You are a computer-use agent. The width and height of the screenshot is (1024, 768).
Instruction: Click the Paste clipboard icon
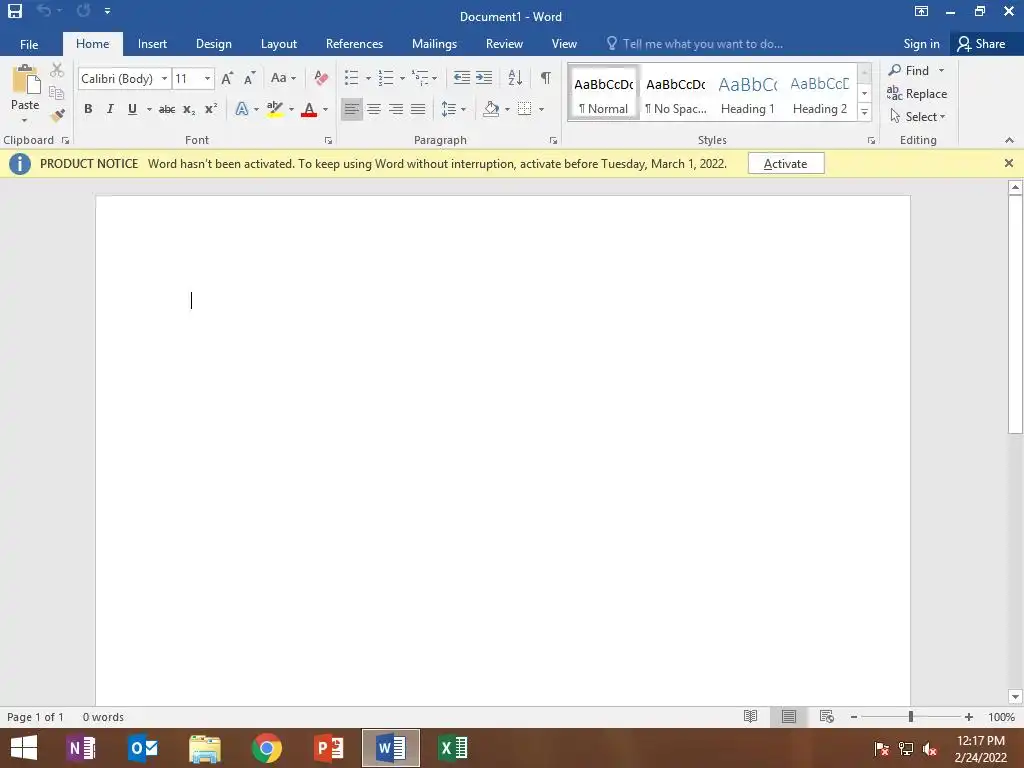[x=25, y=80]
